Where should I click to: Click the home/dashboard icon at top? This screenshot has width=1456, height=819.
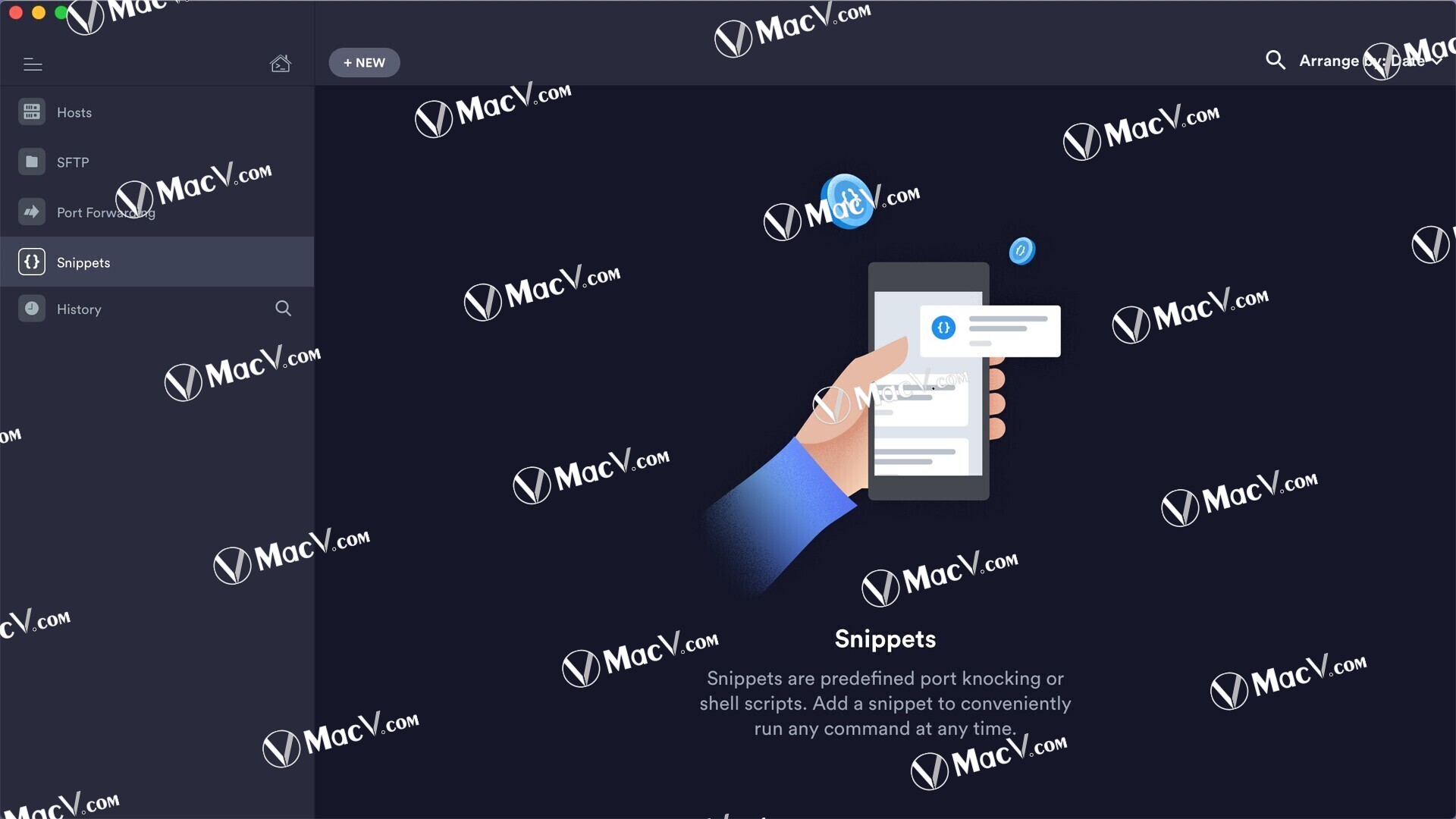(x=280, y=62)
